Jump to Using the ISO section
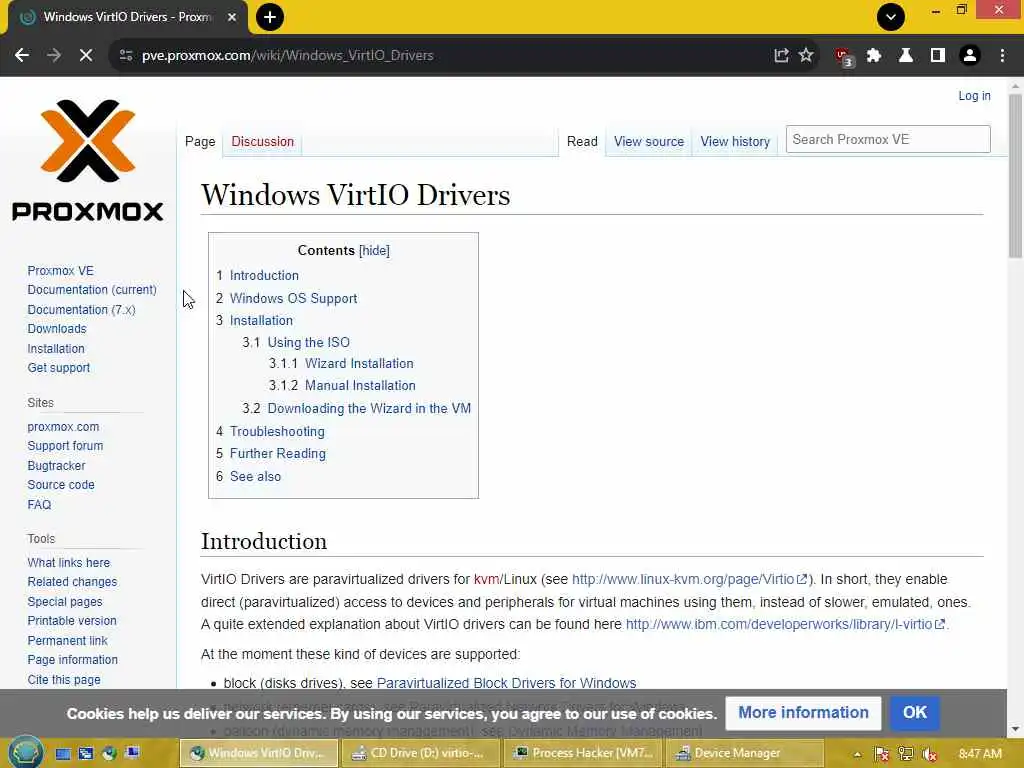The width and height of the screenshot is (1024, 768). 308,342
